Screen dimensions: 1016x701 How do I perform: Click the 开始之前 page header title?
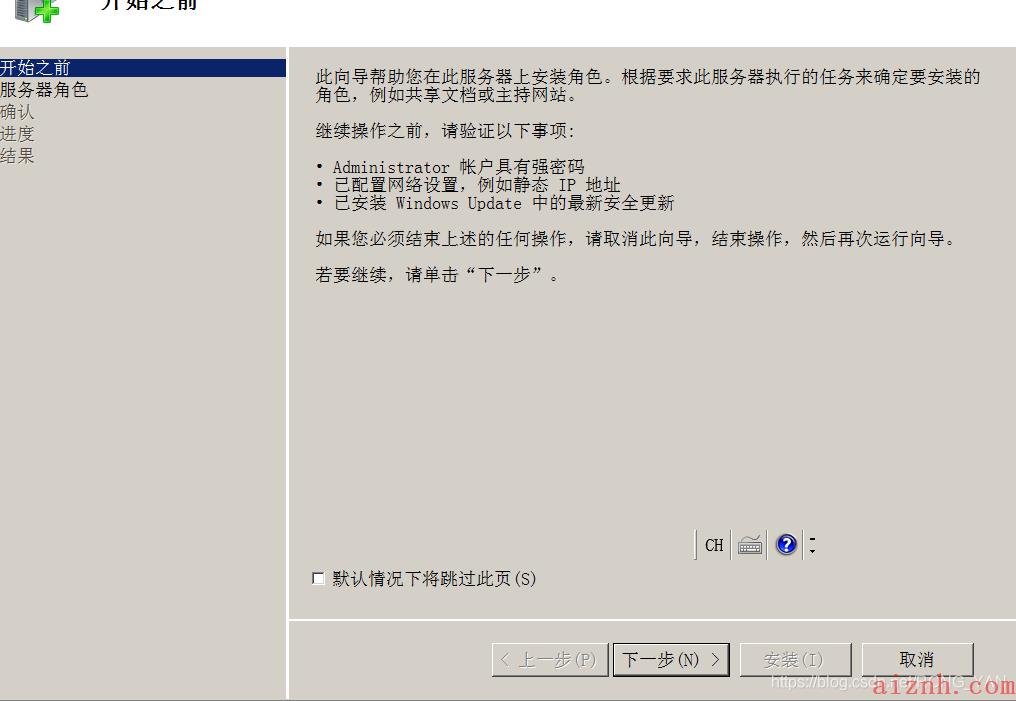[148, 5]
